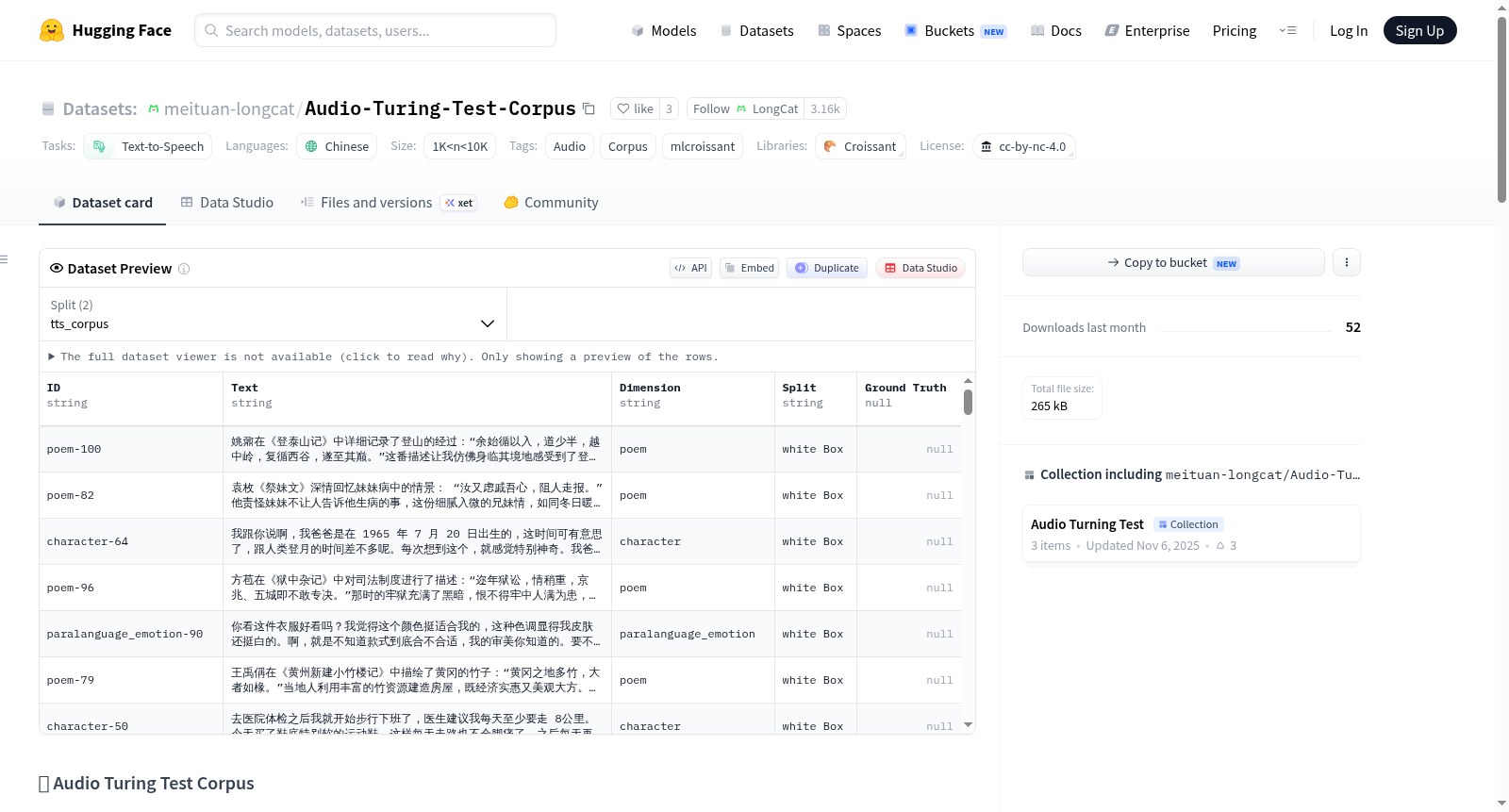Select the Text-to-Speech task tag
The height and width of the screenshot is (812, 1509).
(148, 146)
